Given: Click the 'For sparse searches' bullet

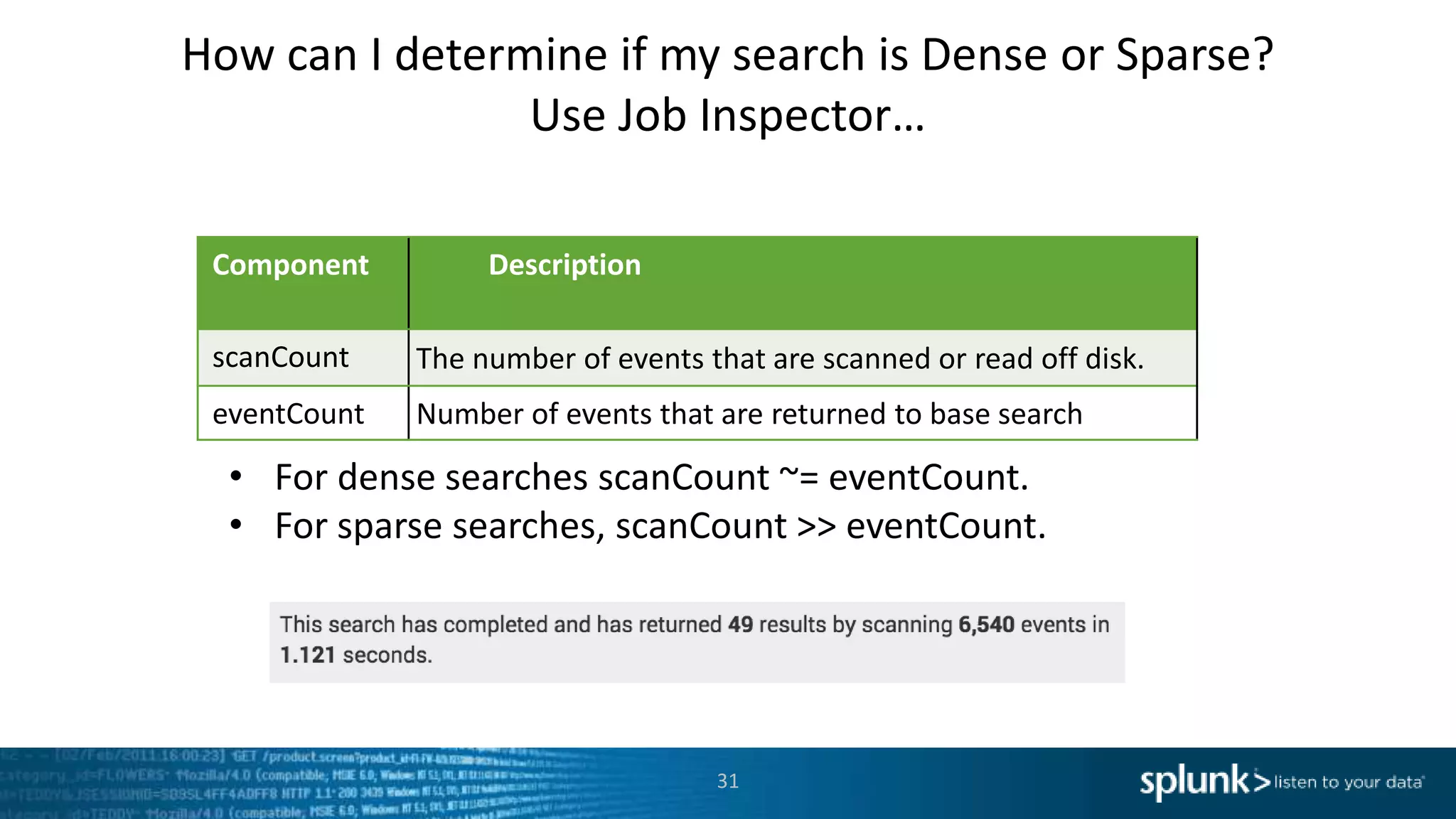Looking at the screenshot, I should (660, 527).
